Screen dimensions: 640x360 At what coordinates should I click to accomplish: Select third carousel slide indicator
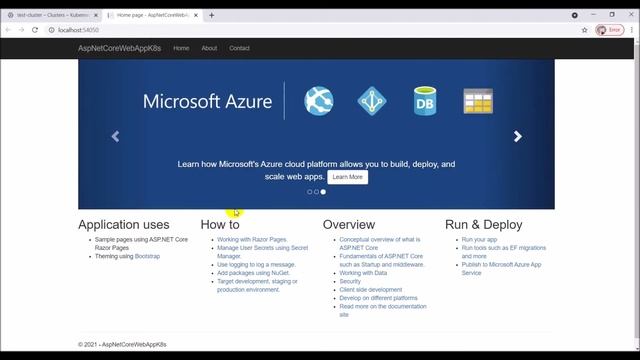(x=323, y=192)
